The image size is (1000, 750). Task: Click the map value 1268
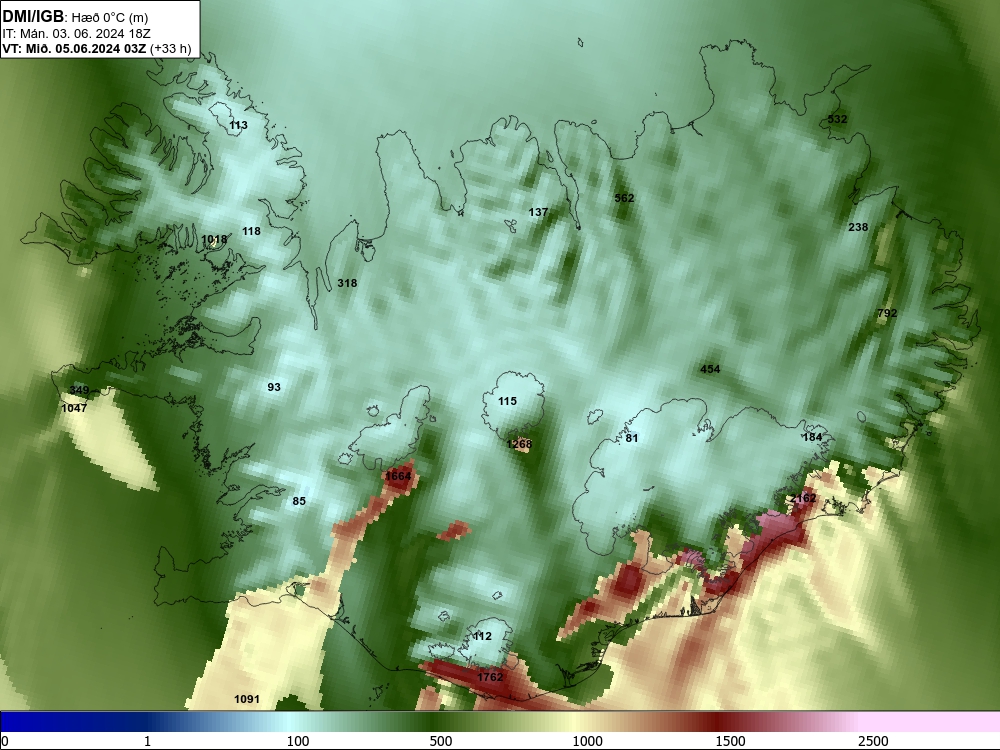[519, 444]
